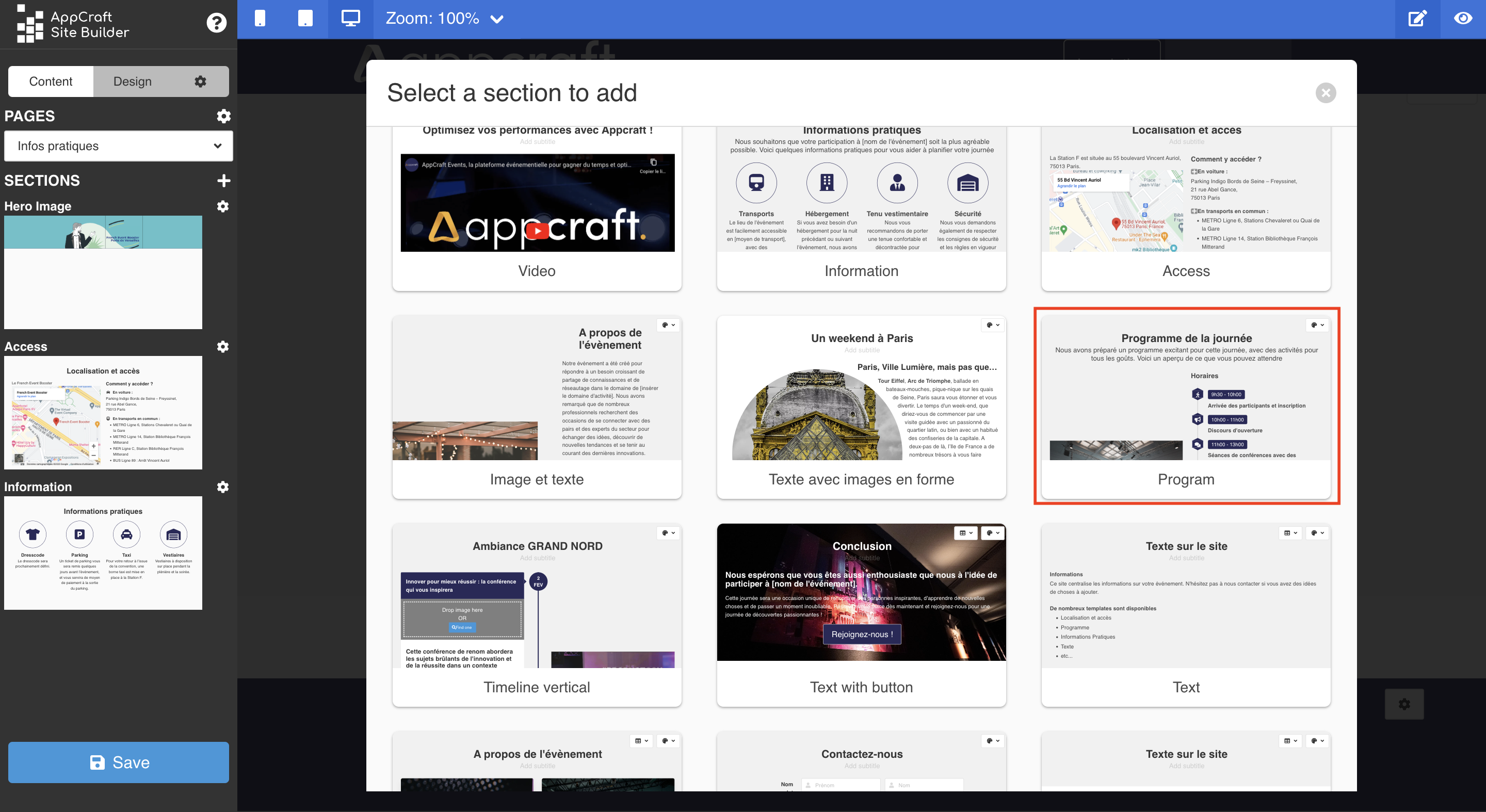Viewport: 1486px width, 812px height.
Task: Switch to the Design tab
Action: 132,82
